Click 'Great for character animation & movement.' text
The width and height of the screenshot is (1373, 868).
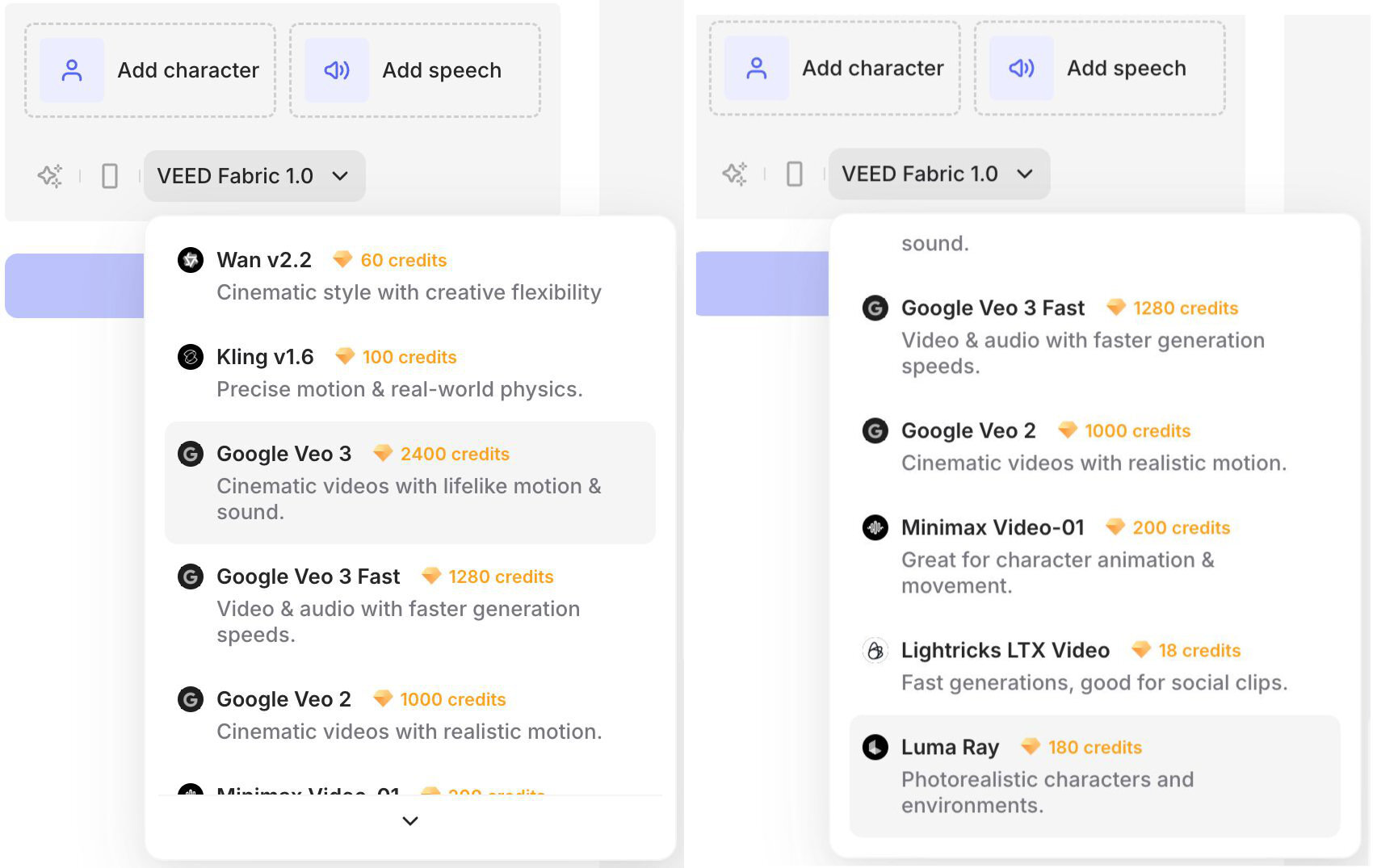point(1058,572)
